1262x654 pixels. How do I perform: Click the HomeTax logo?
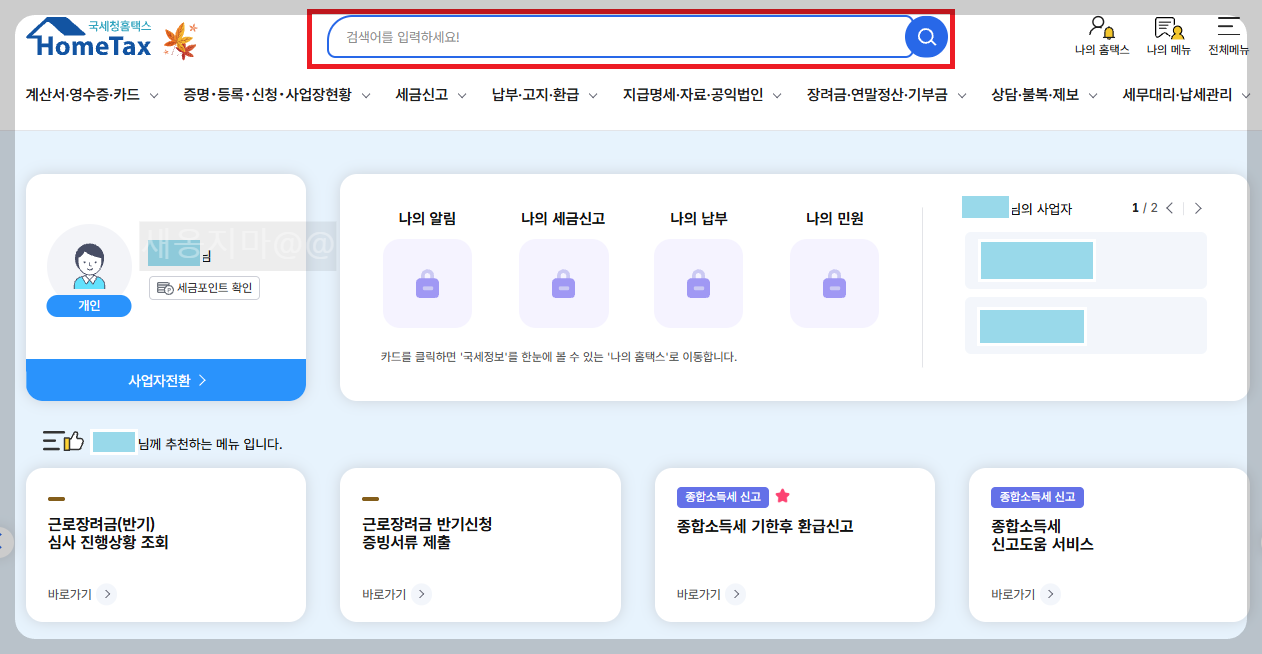pos(88,38)
